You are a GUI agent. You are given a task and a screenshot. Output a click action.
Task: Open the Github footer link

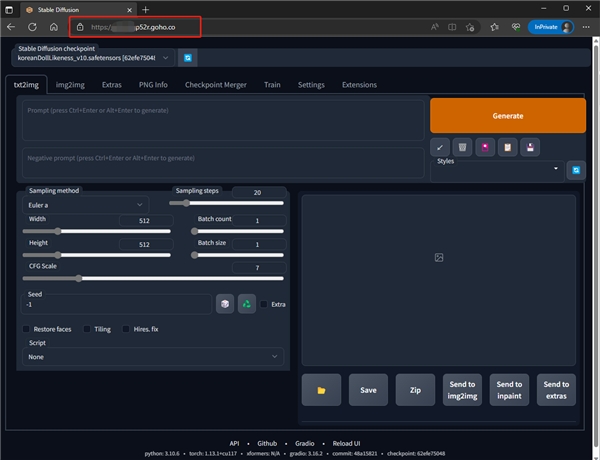(x=267, y=443)
